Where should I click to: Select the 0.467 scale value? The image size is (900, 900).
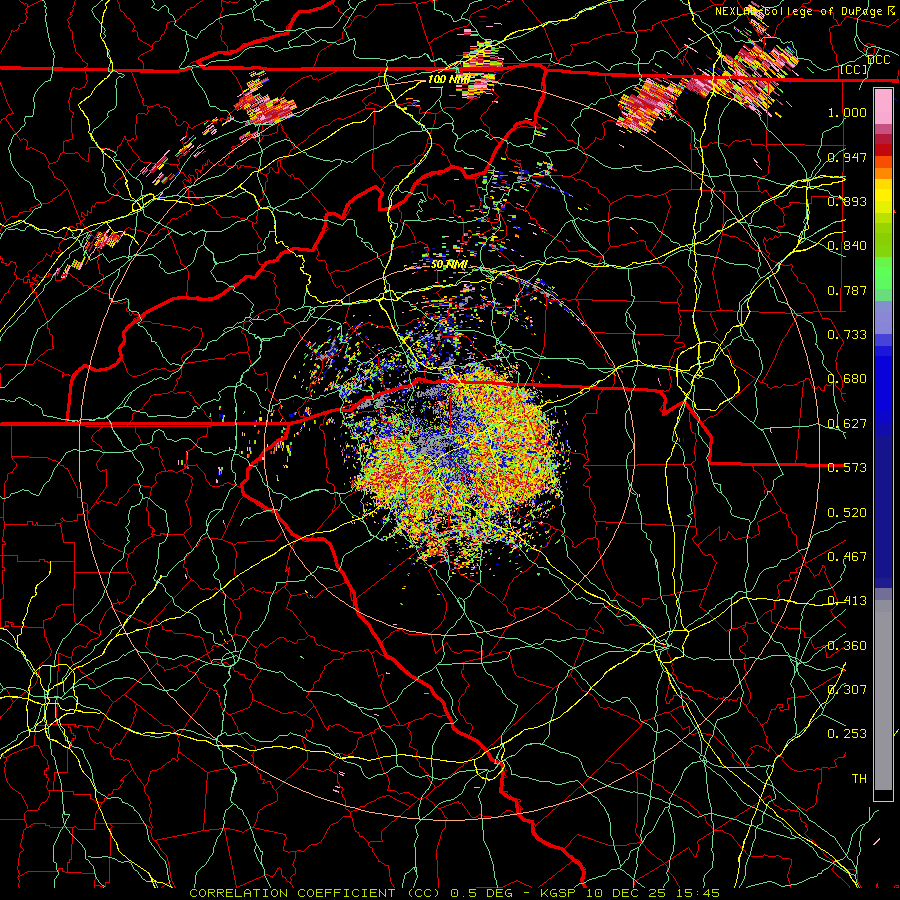click(847, 557)
